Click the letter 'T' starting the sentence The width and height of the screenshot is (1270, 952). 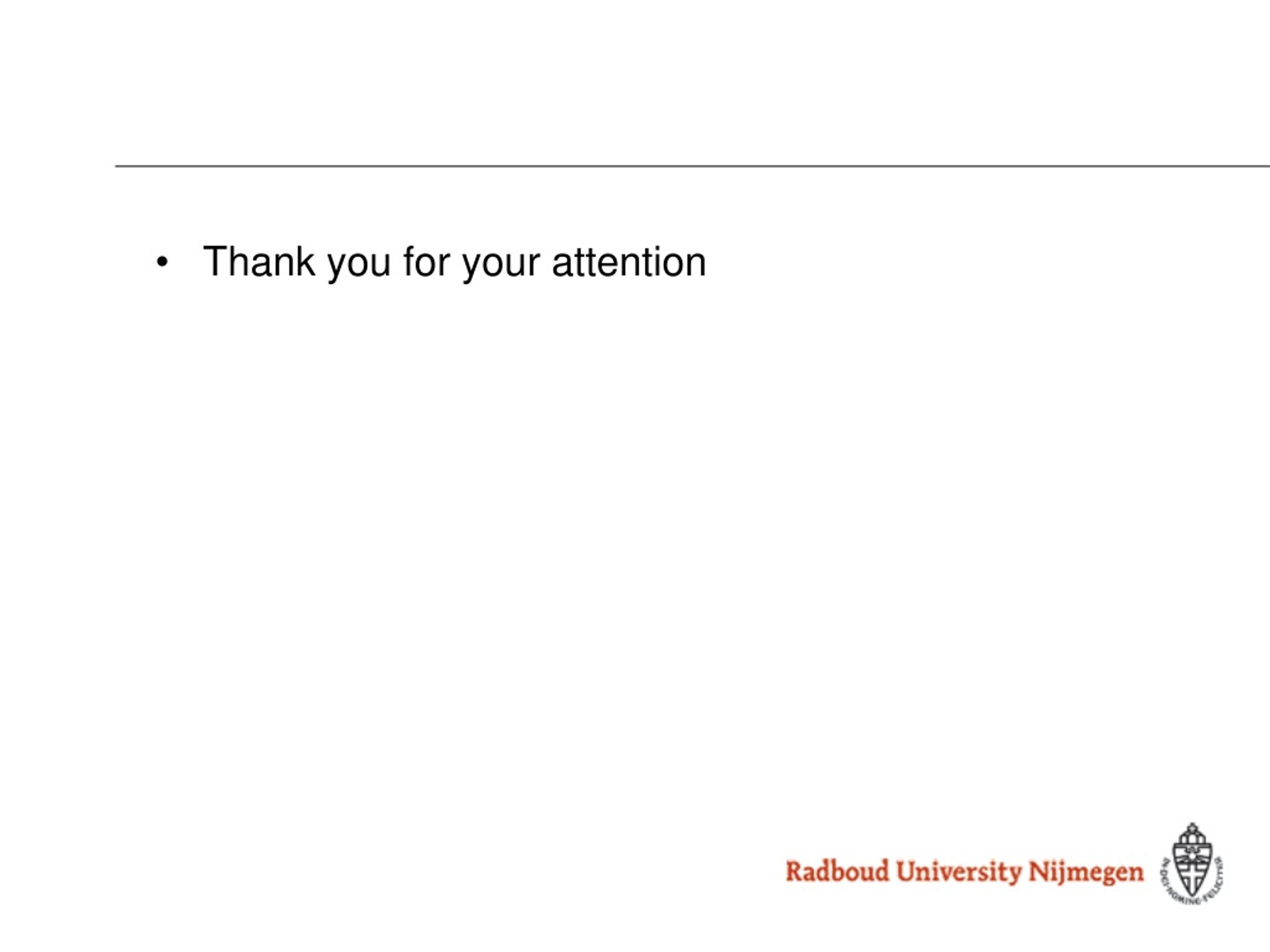(x=215, y=262)
